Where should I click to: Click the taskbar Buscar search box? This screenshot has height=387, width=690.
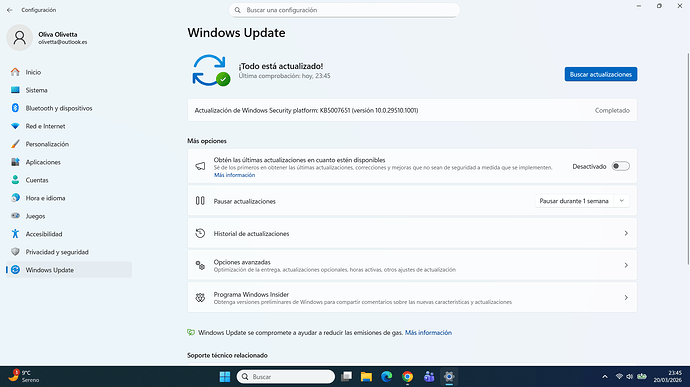click(286, 376)
